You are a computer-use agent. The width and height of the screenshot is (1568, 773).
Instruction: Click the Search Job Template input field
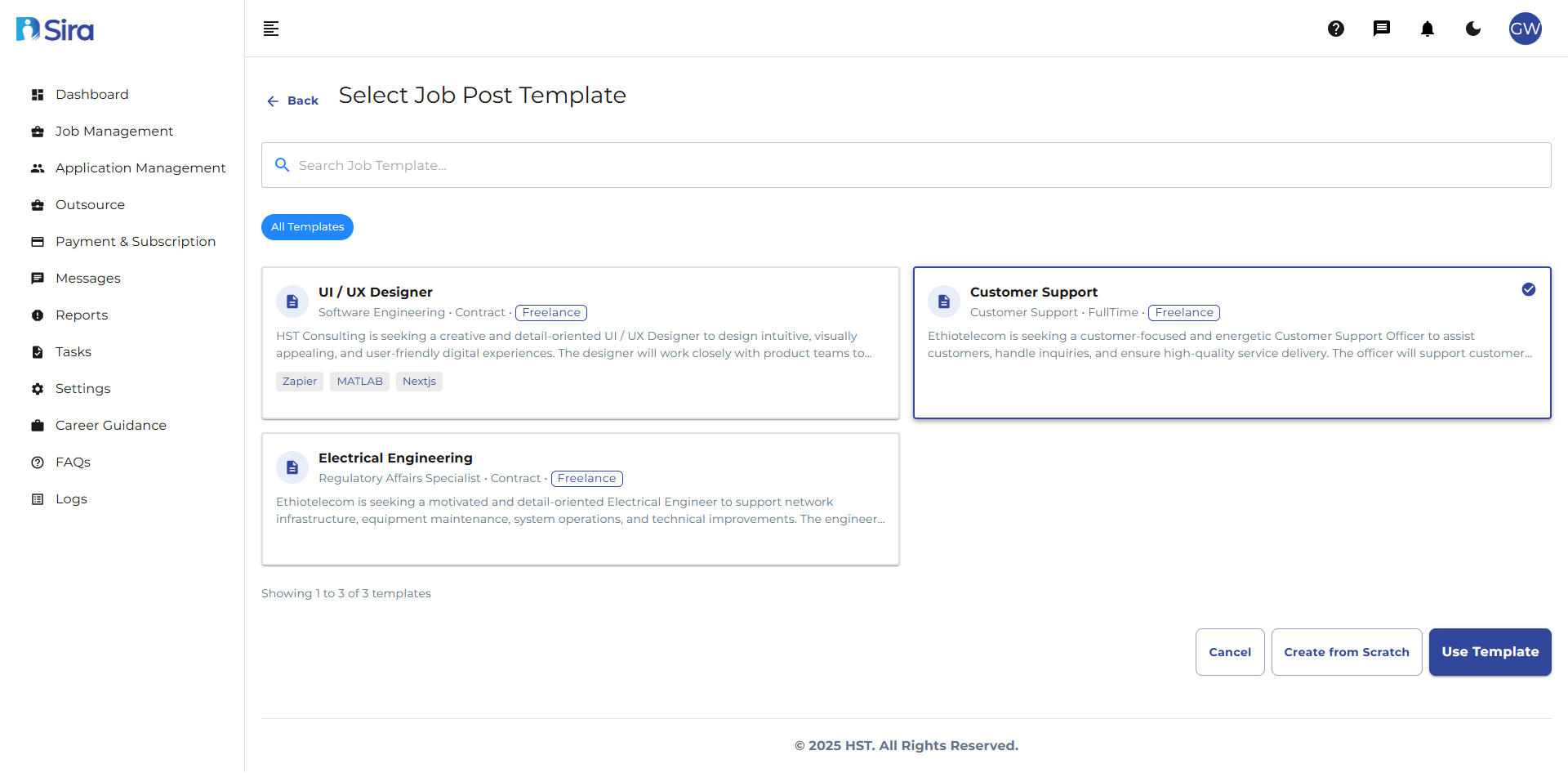point(653,164)
